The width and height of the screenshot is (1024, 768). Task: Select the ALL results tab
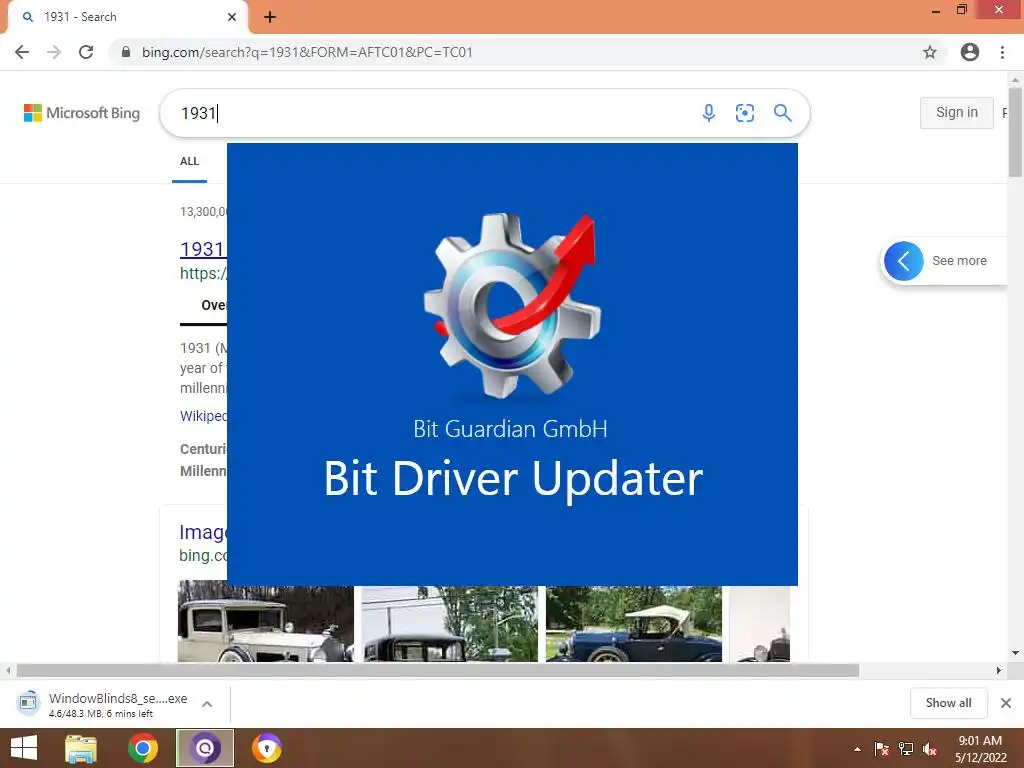(189, 161)
